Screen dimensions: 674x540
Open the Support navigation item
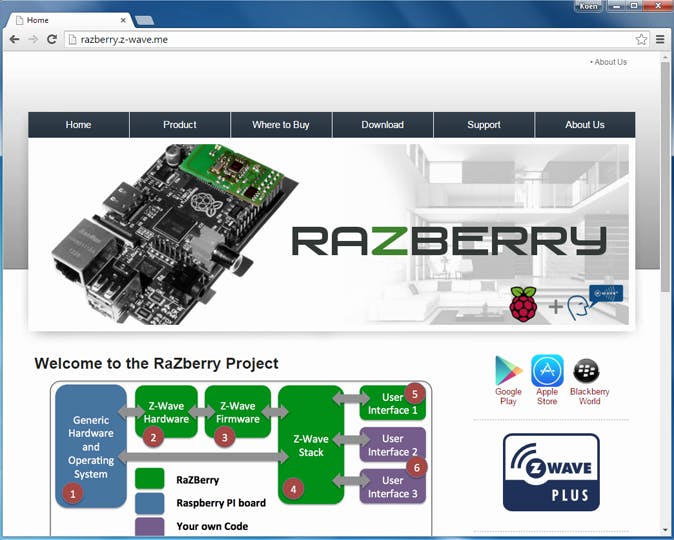click(484, 125)
